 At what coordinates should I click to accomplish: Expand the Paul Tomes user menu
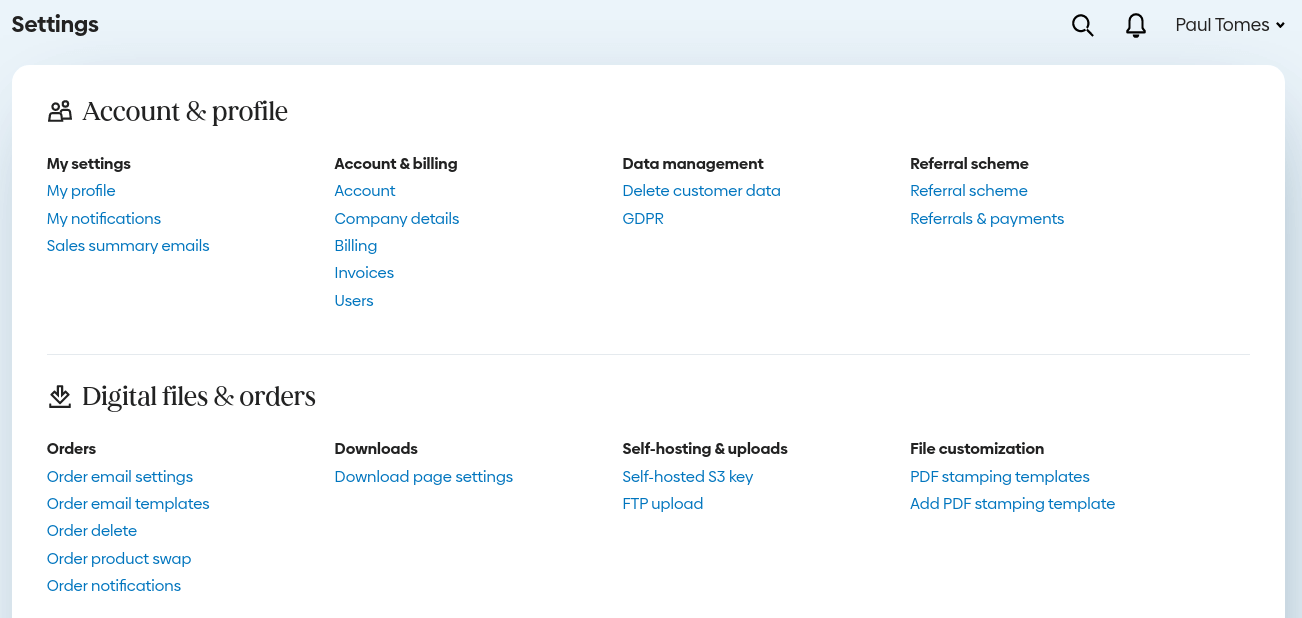point(1229,26)
